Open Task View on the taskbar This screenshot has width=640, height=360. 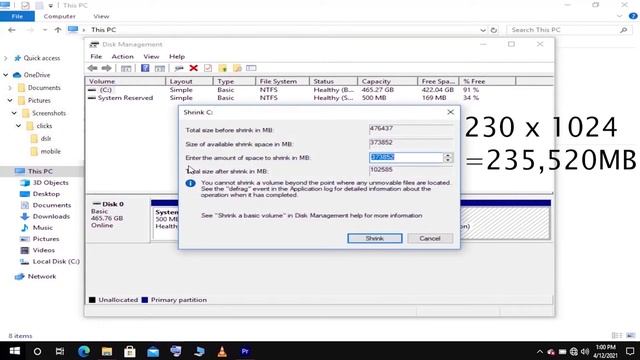point(60,351)
